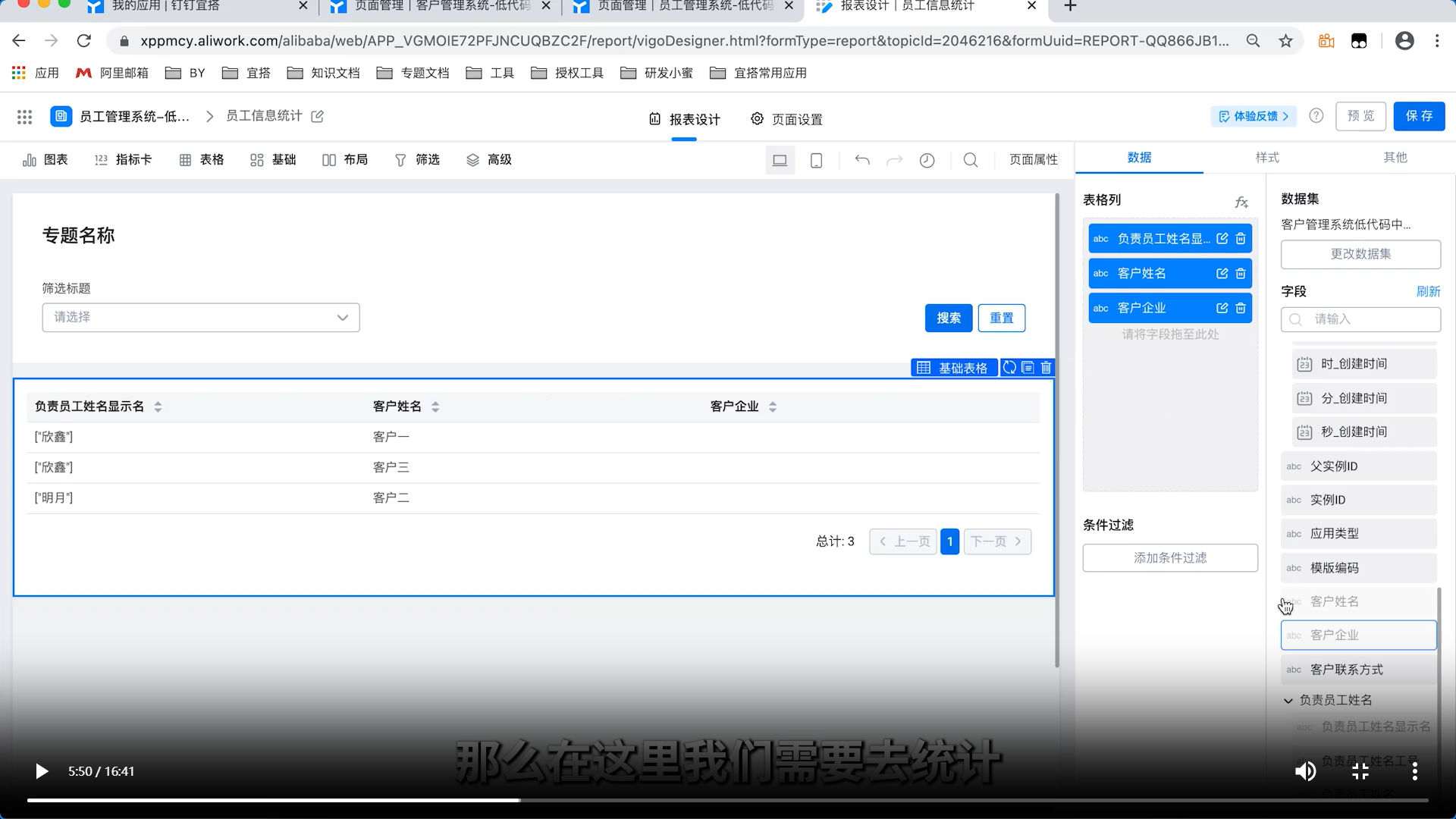Switch to the 样式 tab
The width and height of the screenshot is (1456, 819).
click(1267, 157)
